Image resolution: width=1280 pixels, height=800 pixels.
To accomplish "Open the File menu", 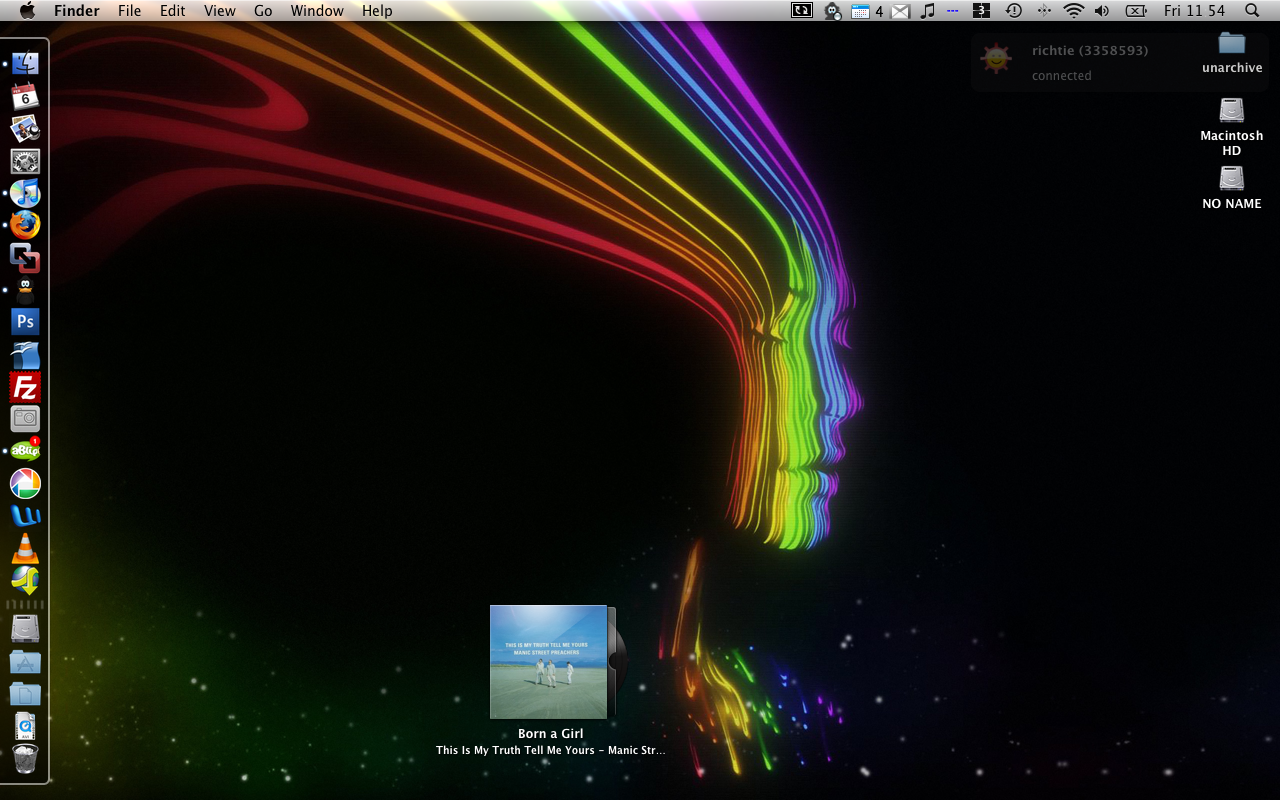I will point(129,11).
